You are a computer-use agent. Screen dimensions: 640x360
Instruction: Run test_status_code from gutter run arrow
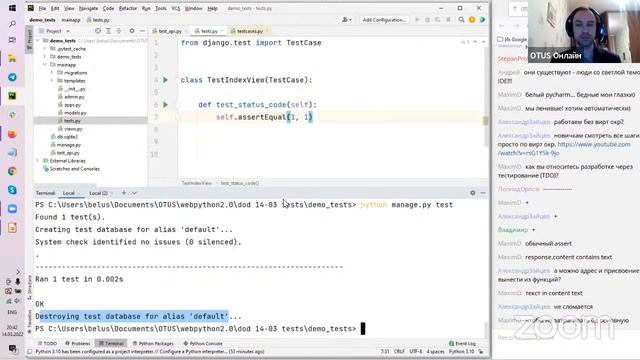pos(165,105)
